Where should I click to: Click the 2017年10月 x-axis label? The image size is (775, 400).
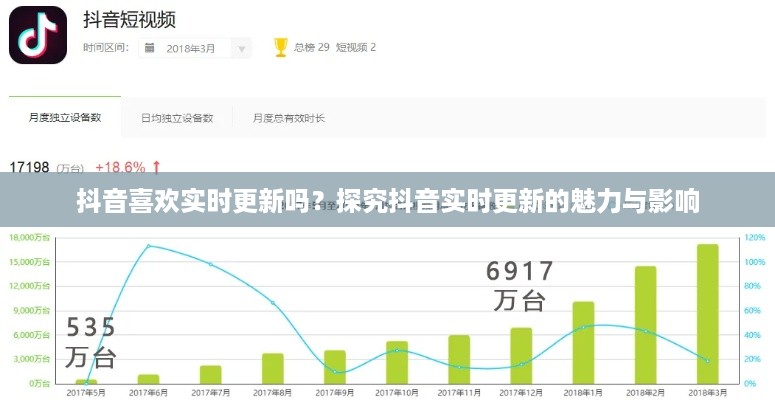click(x=397, y=393)
